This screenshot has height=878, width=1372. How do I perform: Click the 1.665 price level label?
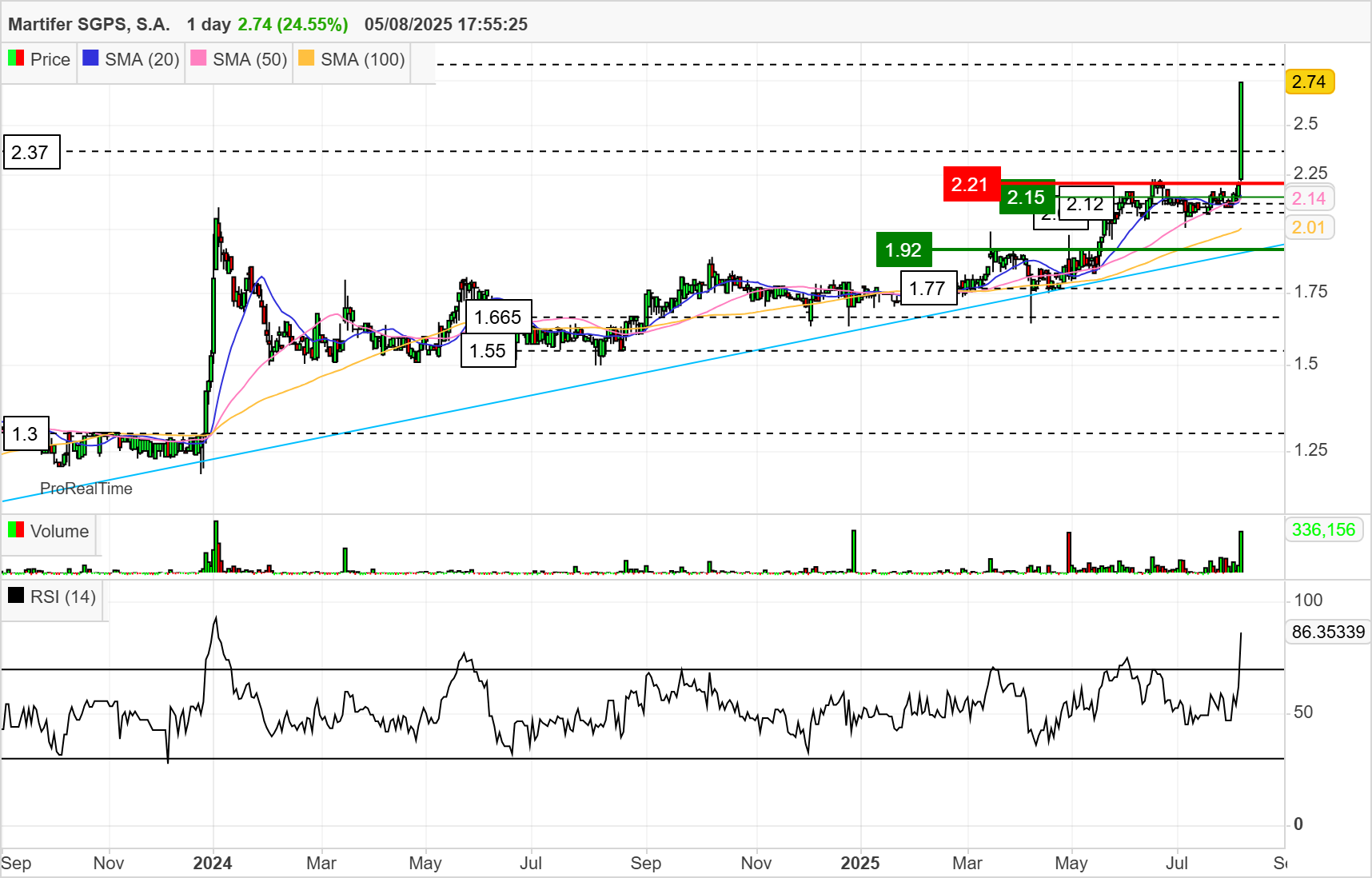(x=498, y=317)
